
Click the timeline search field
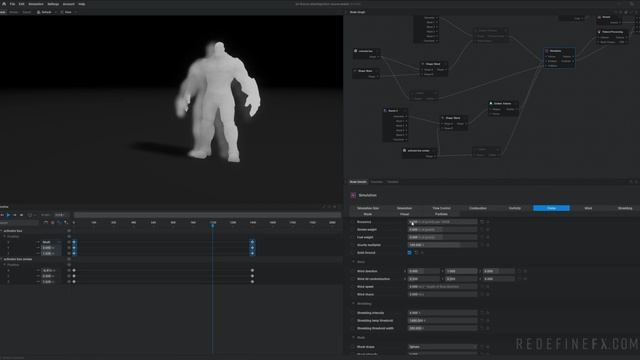pos(19,223)
